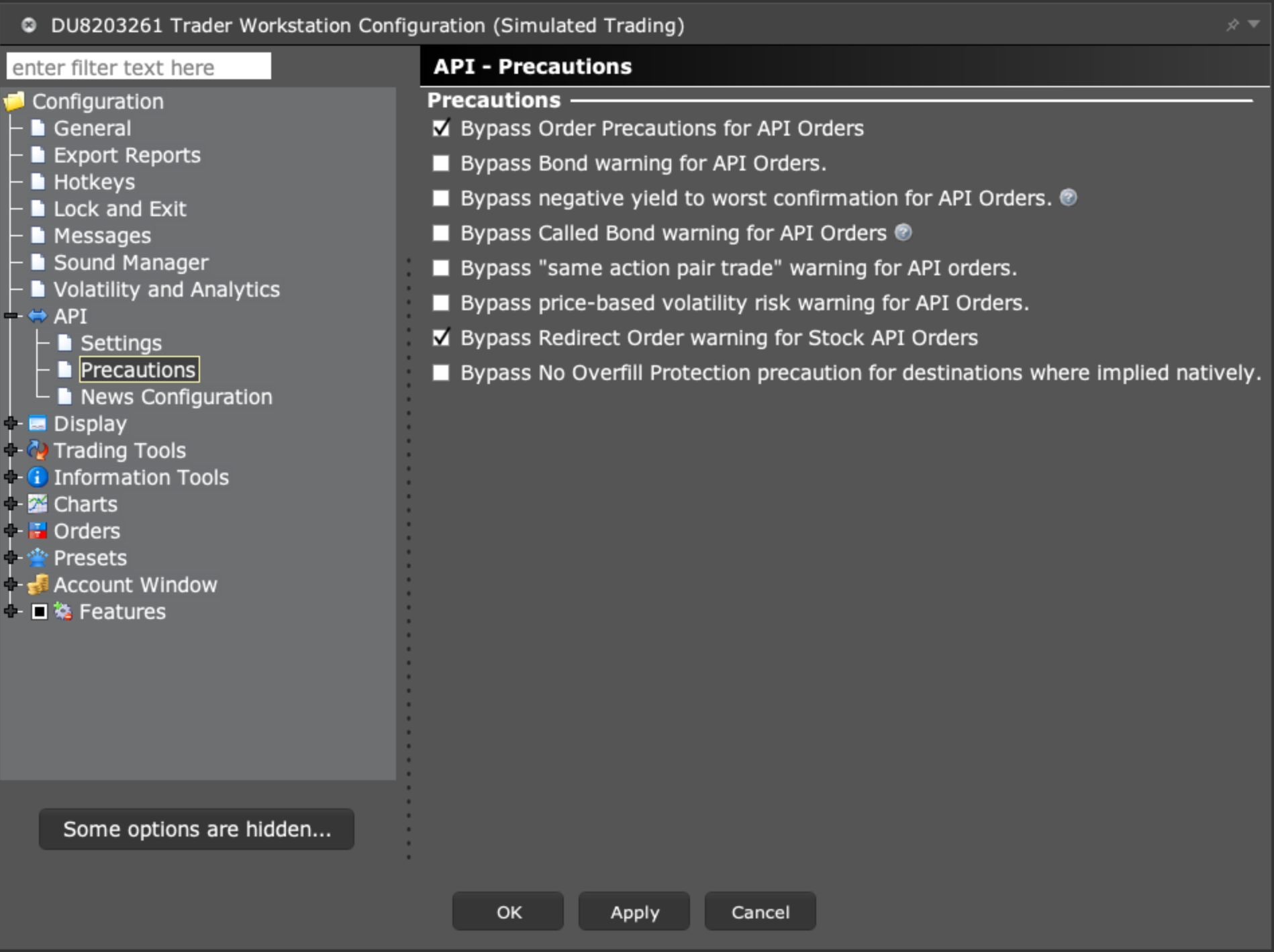Click the Presets icon
The image size is (1274, 952).
click(x=38, y=557)
